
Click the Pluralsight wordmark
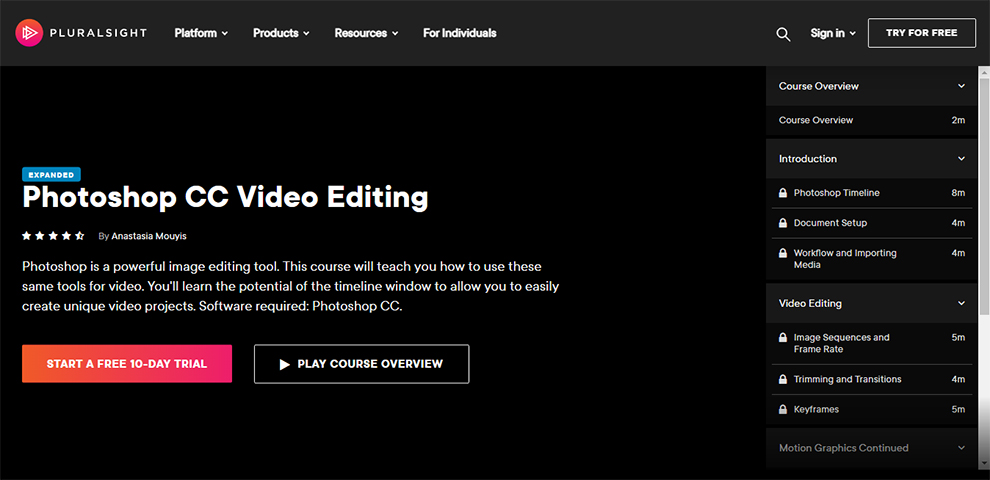99,33
